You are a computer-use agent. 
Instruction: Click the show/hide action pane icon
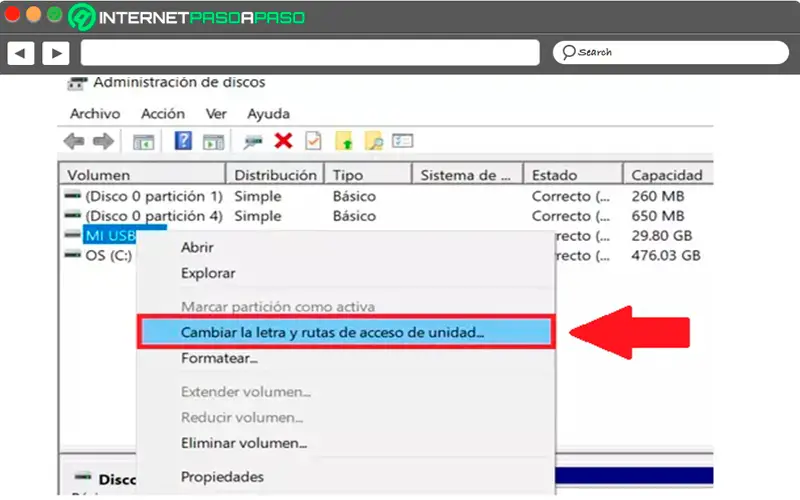tap(213, 142)
